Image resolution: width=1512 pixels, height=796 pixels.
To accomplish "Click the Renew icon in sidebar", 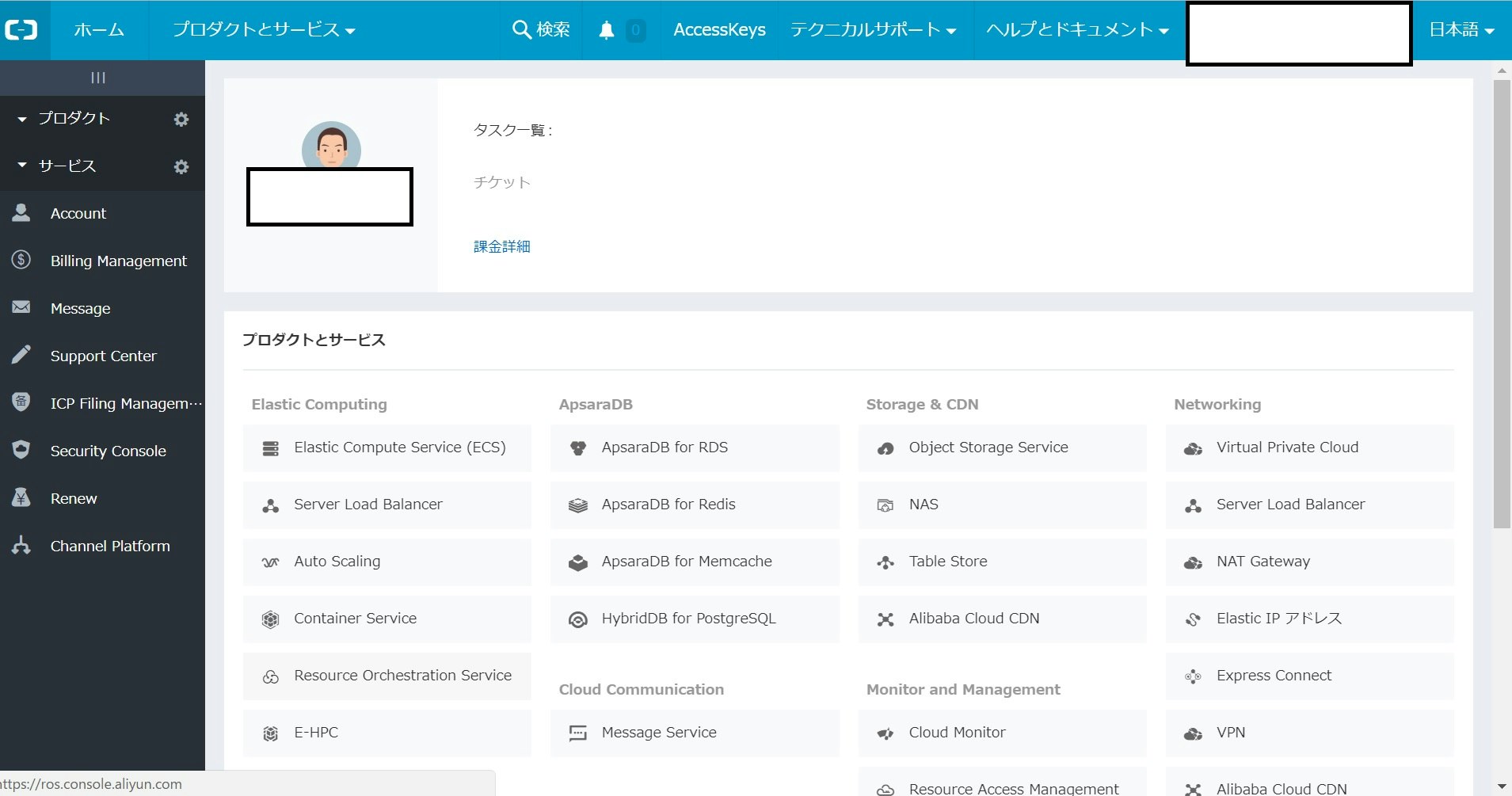I will coord(21,497).
